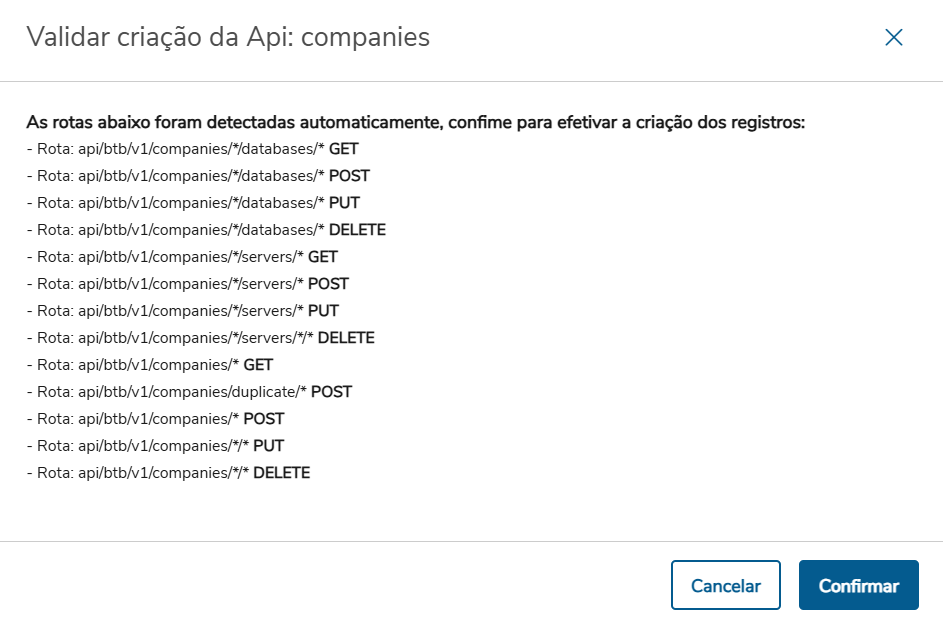Image resolution: width=943 pixels, height=627 pixels.
Task: Click the Confirmar button
Action: pyautogui.click(x=858, y=586)
